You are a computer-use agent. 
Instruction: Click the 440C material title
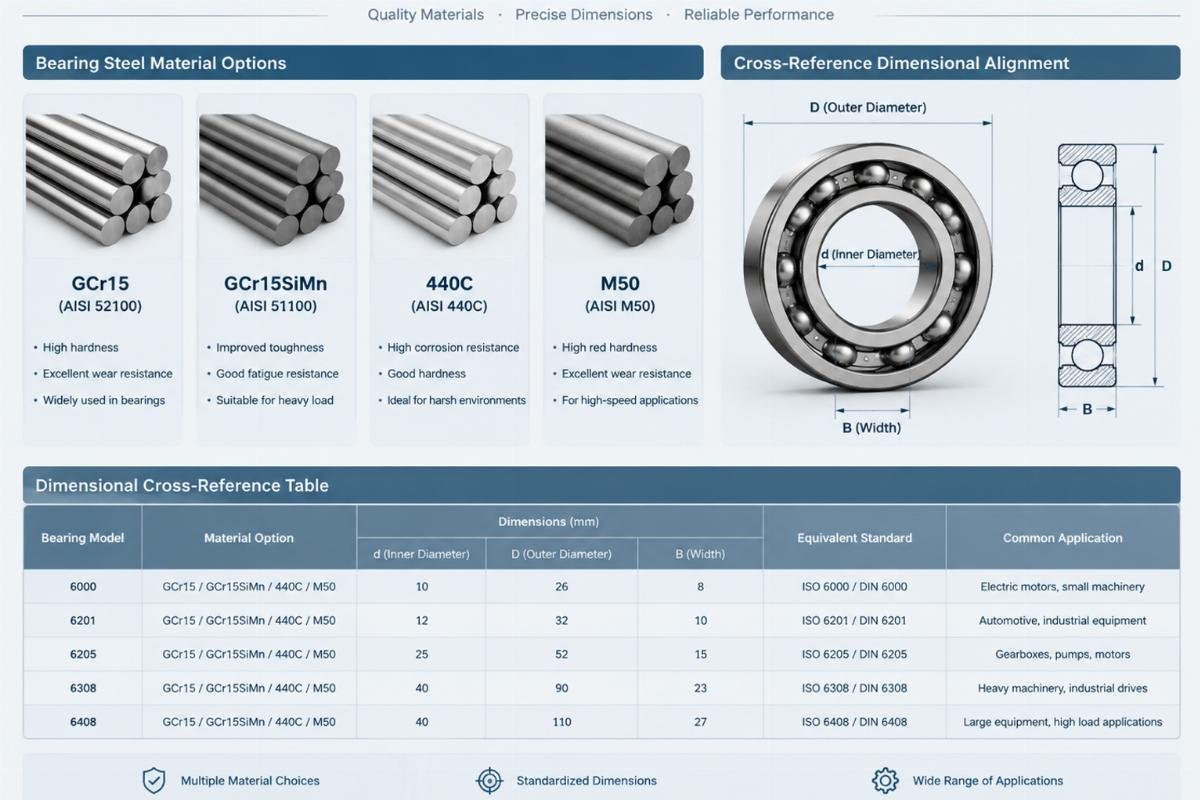pyautogui.click(x=449, y=283)
